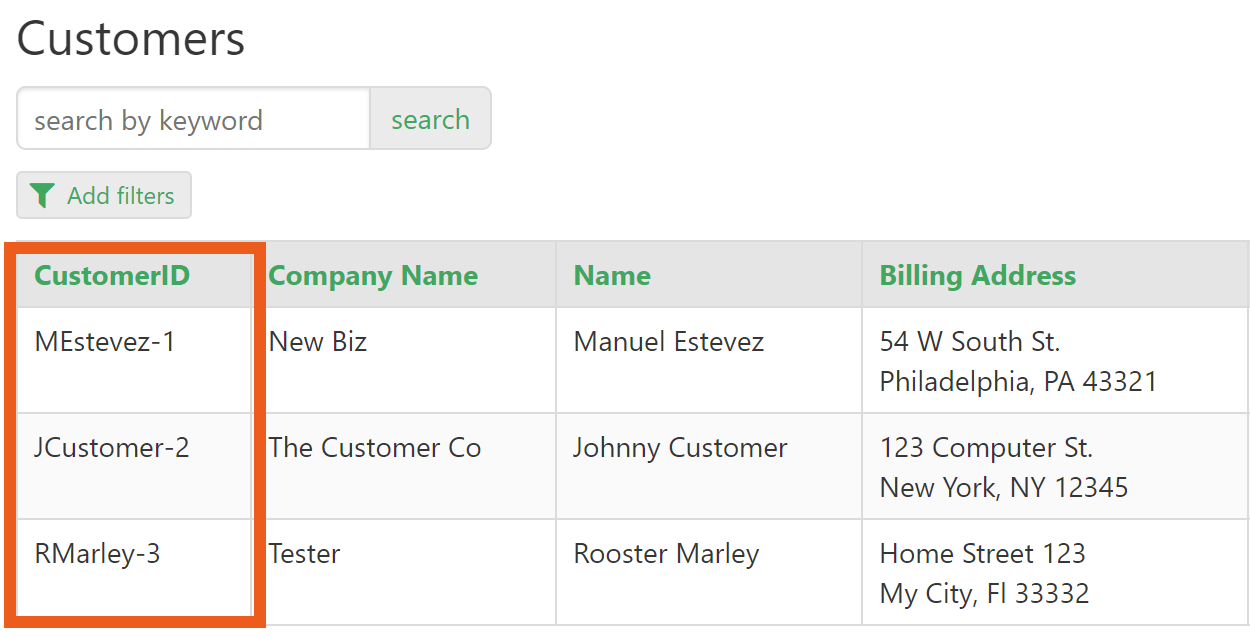Sort by Name column header
This screenshot has width=1250, height=637.
(612, 276)
